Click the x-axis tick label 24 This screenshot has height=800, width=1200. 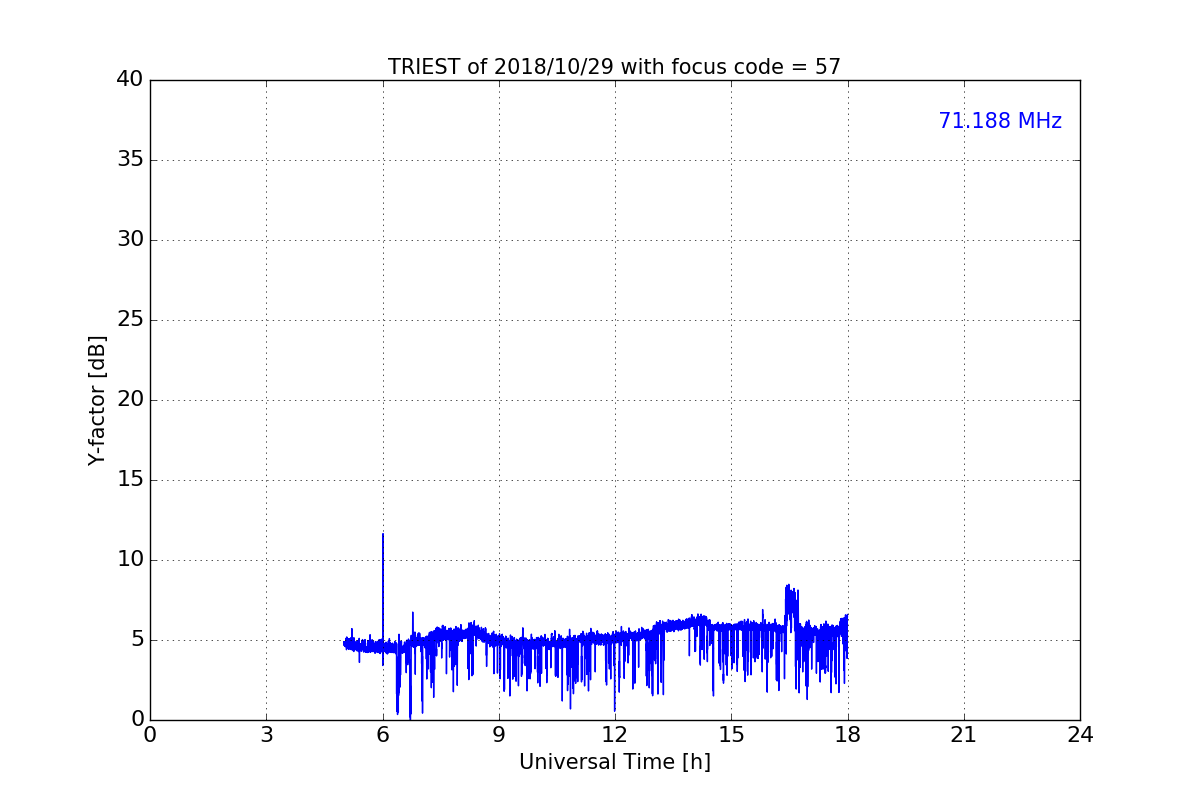click(x=1080, y=735)
